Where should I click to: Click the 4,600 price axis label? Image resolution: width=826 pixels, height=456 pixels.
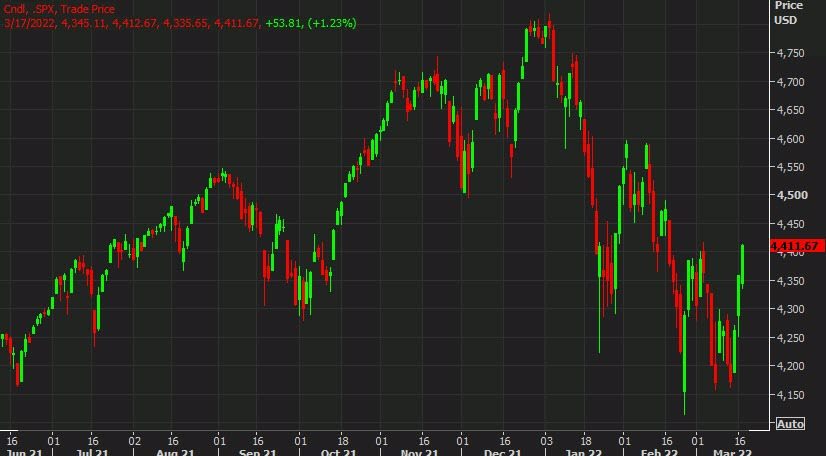(x=790, y=139)
